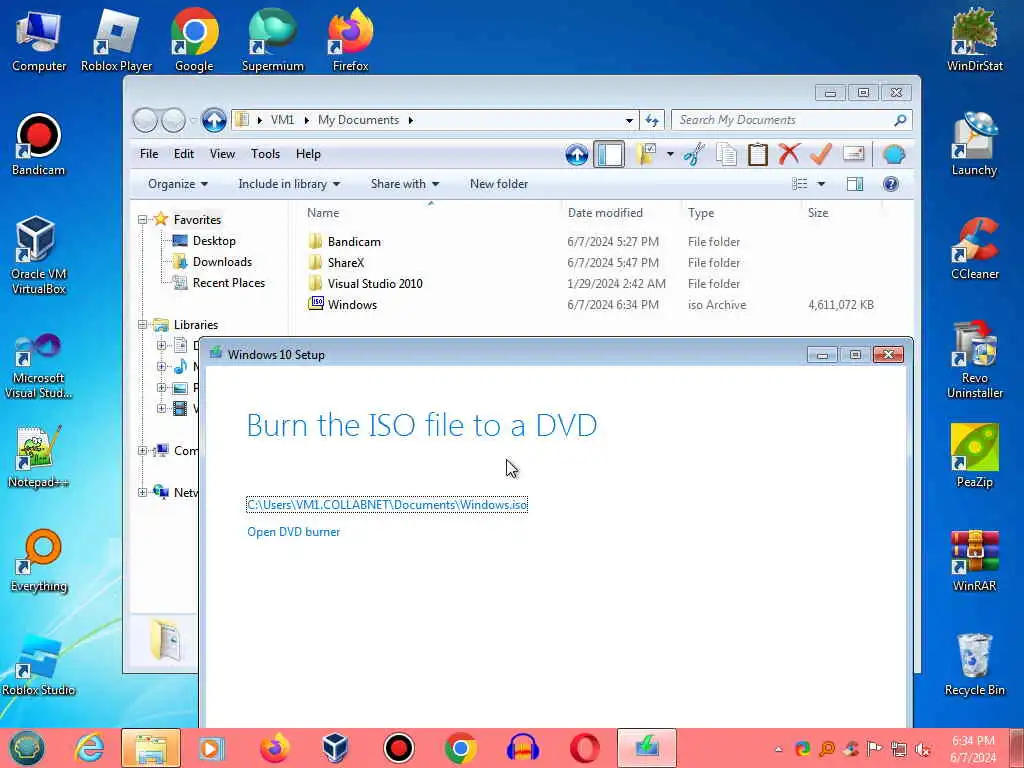
Task: Click the Paste clipboard icon
Action: tap(758, 155)
